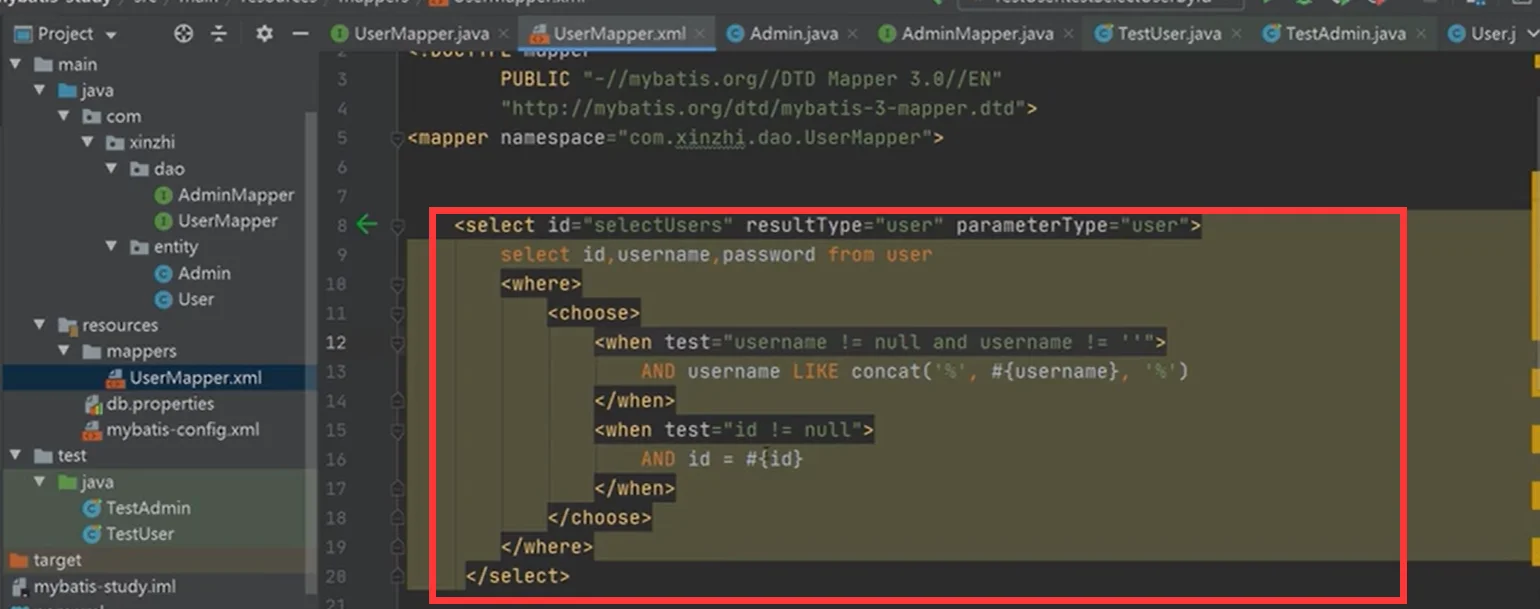This screenshot has width=1540, height=609.
Task: Select the TestUser class in the tree
Action: point(140,534)
